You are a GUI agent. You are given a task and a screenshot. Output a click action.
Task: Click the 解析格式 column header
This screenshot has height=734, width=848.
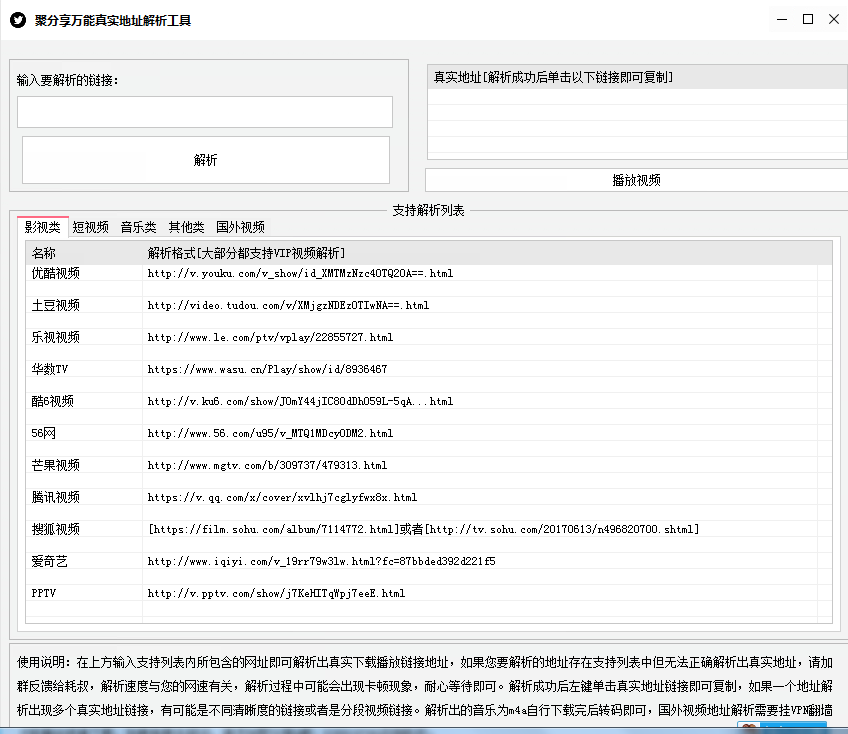[487, 253]
